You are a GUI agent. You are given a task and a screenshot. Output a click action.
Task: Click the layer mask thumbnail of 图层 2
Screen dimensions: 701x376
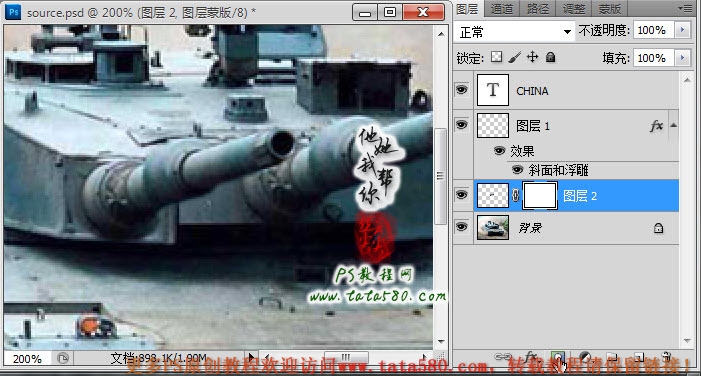point(540,195)
